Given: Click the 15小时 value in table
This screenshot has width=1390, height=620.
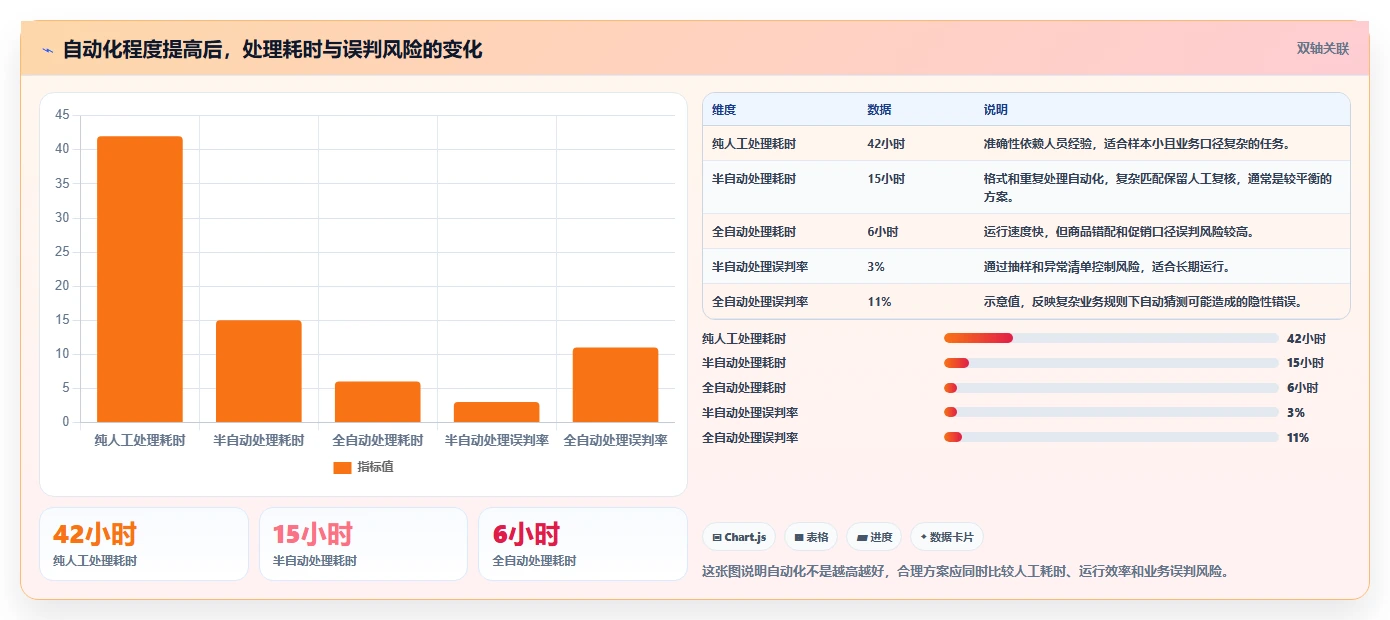Looking at the screenshot, I should (886, 179).
